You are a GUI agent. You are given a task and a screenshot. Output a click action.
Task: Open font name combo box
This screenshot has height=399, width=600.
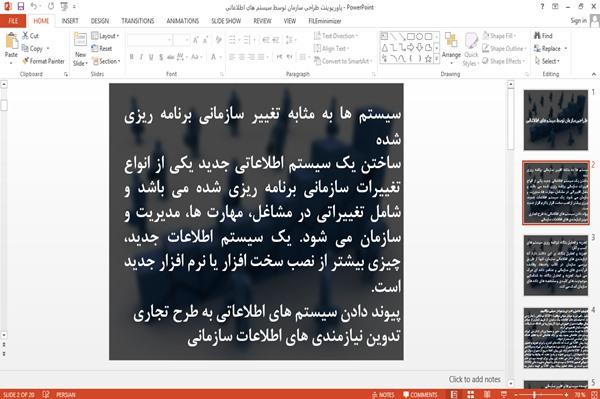click(x=149, y=39)
